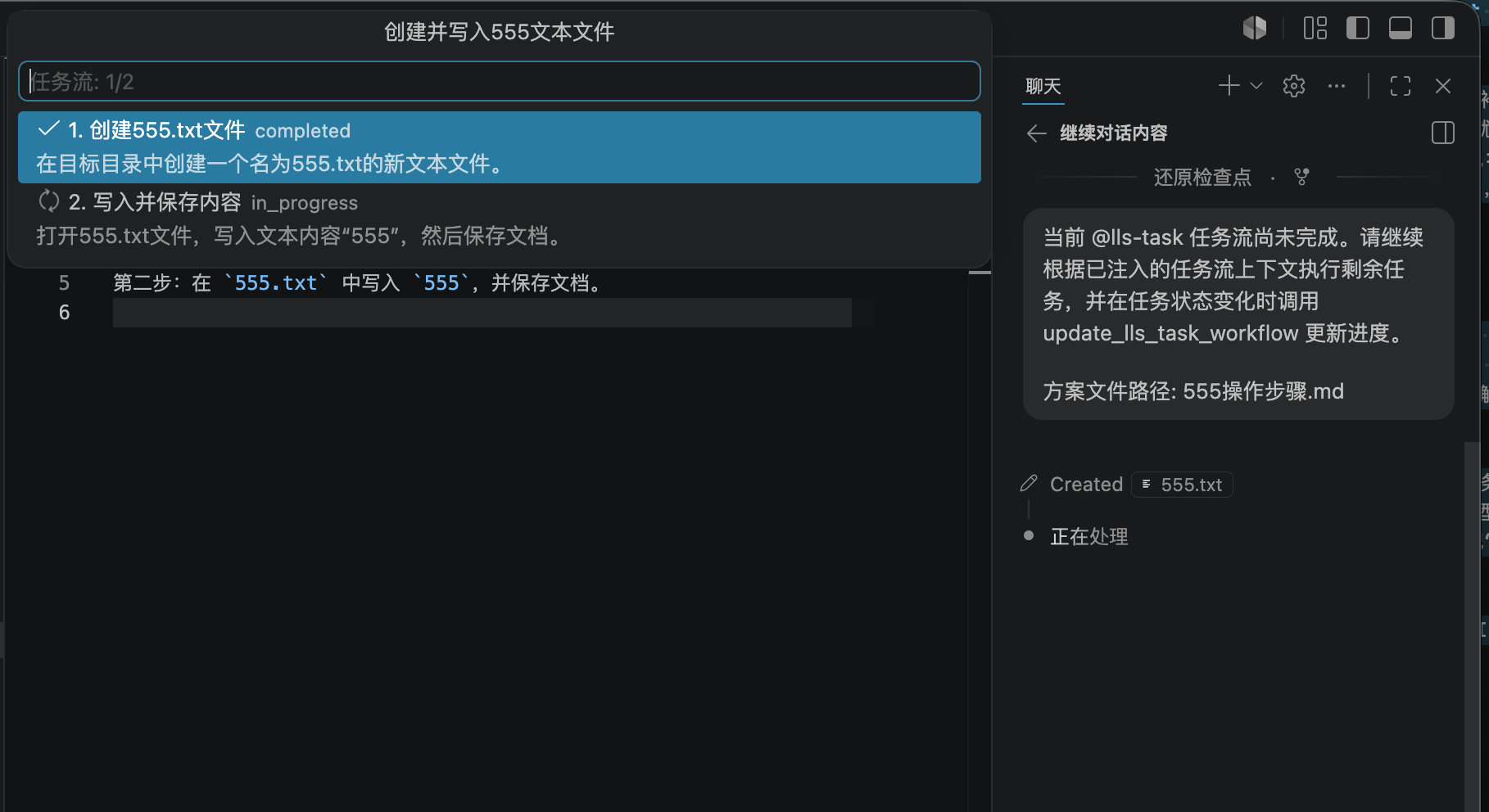
Task: Click the 正在处理 status text
Action: pos(1089,536)
